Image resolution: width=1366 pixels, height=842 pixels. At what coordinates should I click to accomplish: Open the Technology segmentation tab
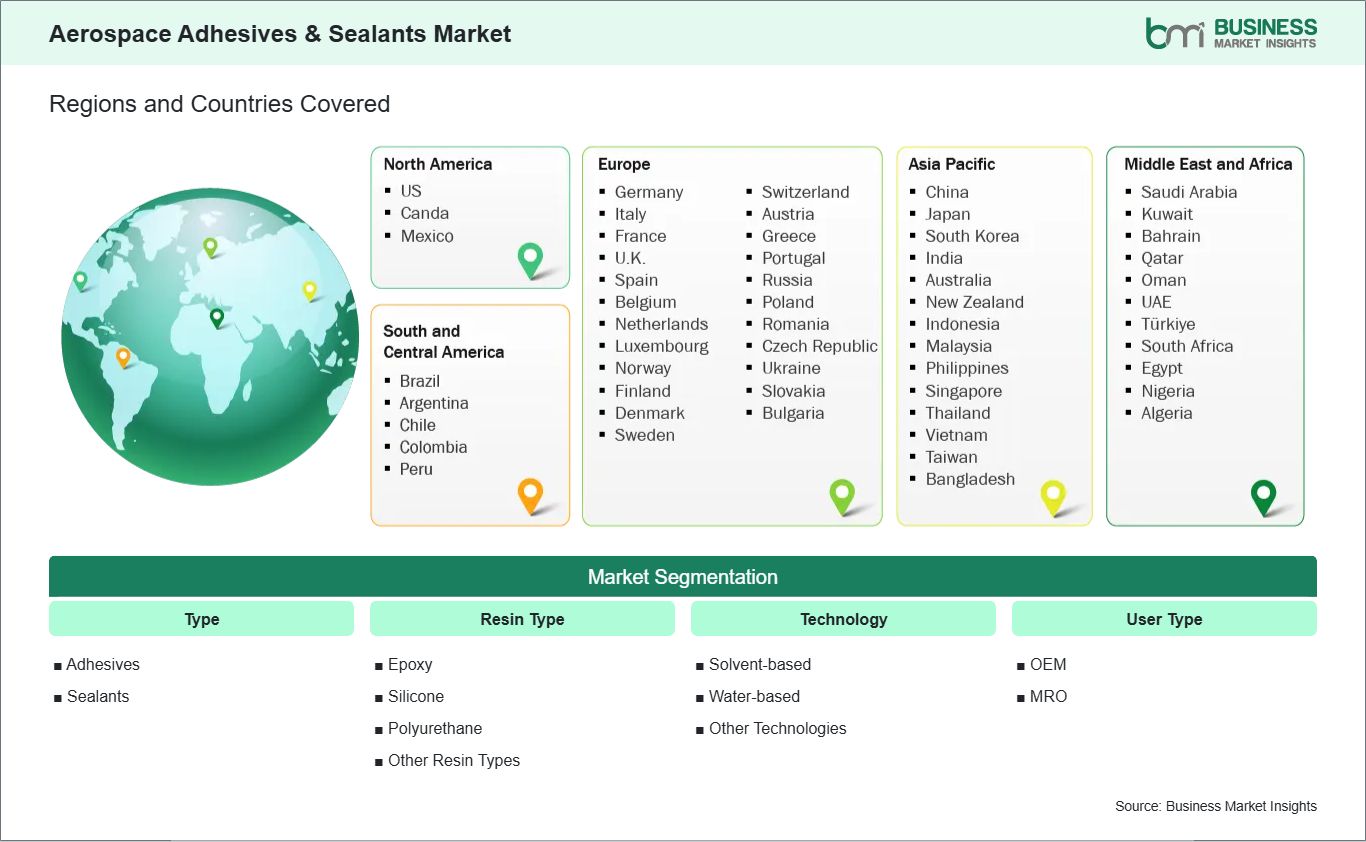tap(843, 618)
